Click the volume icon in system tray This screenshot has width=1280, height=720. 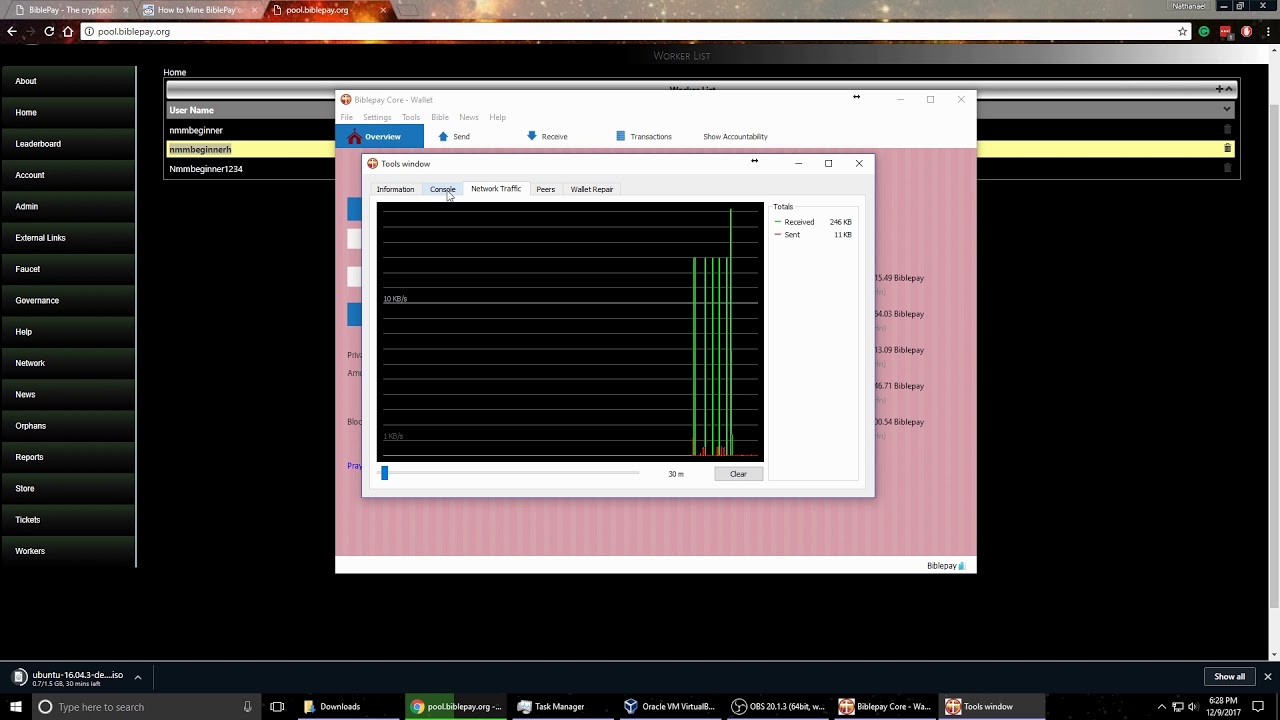(1193, 707)
